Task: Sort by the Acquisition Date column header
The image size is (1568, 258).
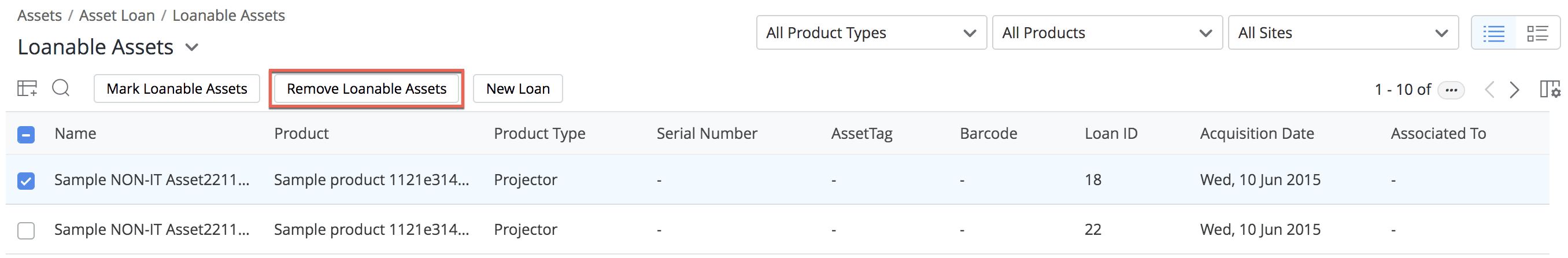Action: pyautogui.click(x=1256, y=133)
